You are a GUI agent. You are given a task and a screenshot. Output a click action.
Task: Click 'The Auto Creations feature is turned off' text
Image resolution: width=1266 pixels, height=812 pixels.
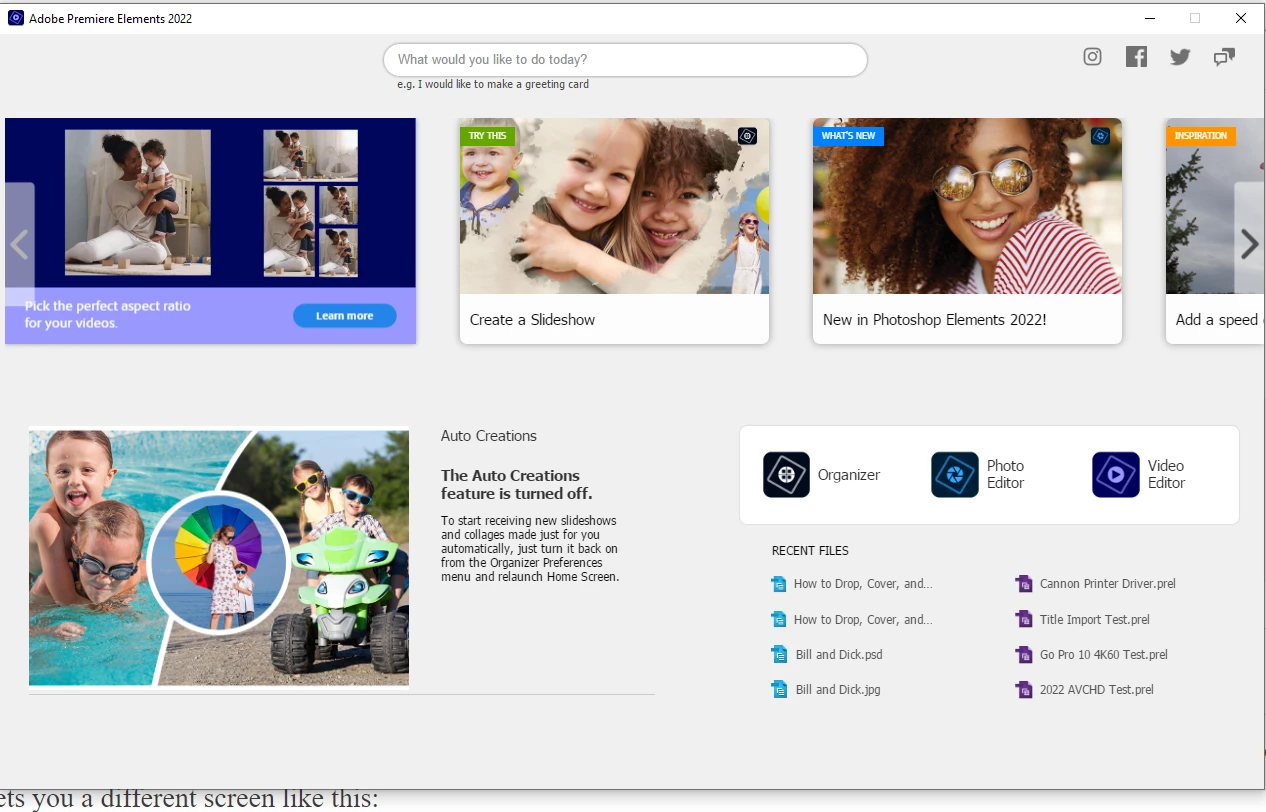pyautogui.click(x=517, y=485)
